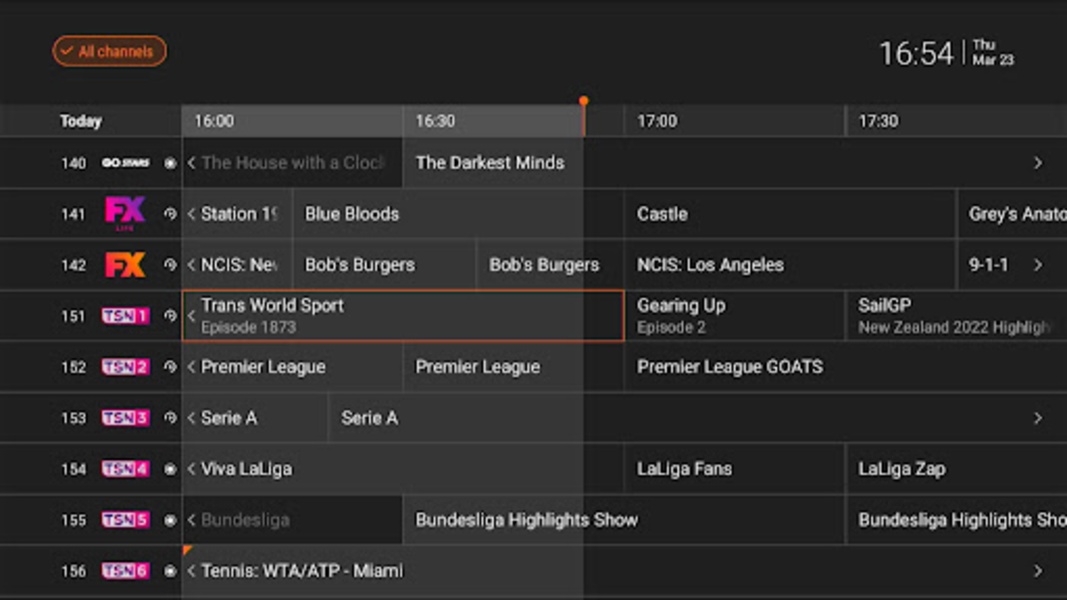Viewport: 1067px width, 600px height.
Task: Select the FX channel 142 logo
Action: (125, 265)
